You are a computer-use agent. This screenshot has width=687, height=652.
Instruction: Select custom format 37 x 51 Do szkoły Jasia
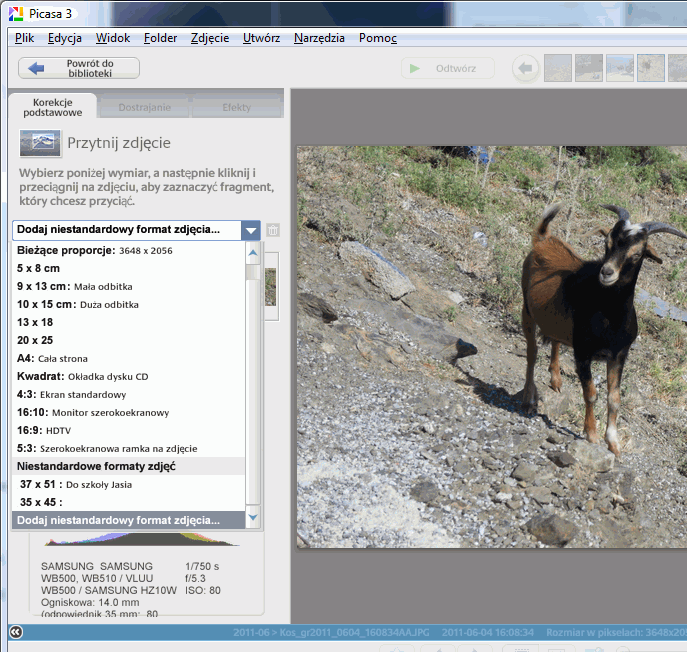75,484
